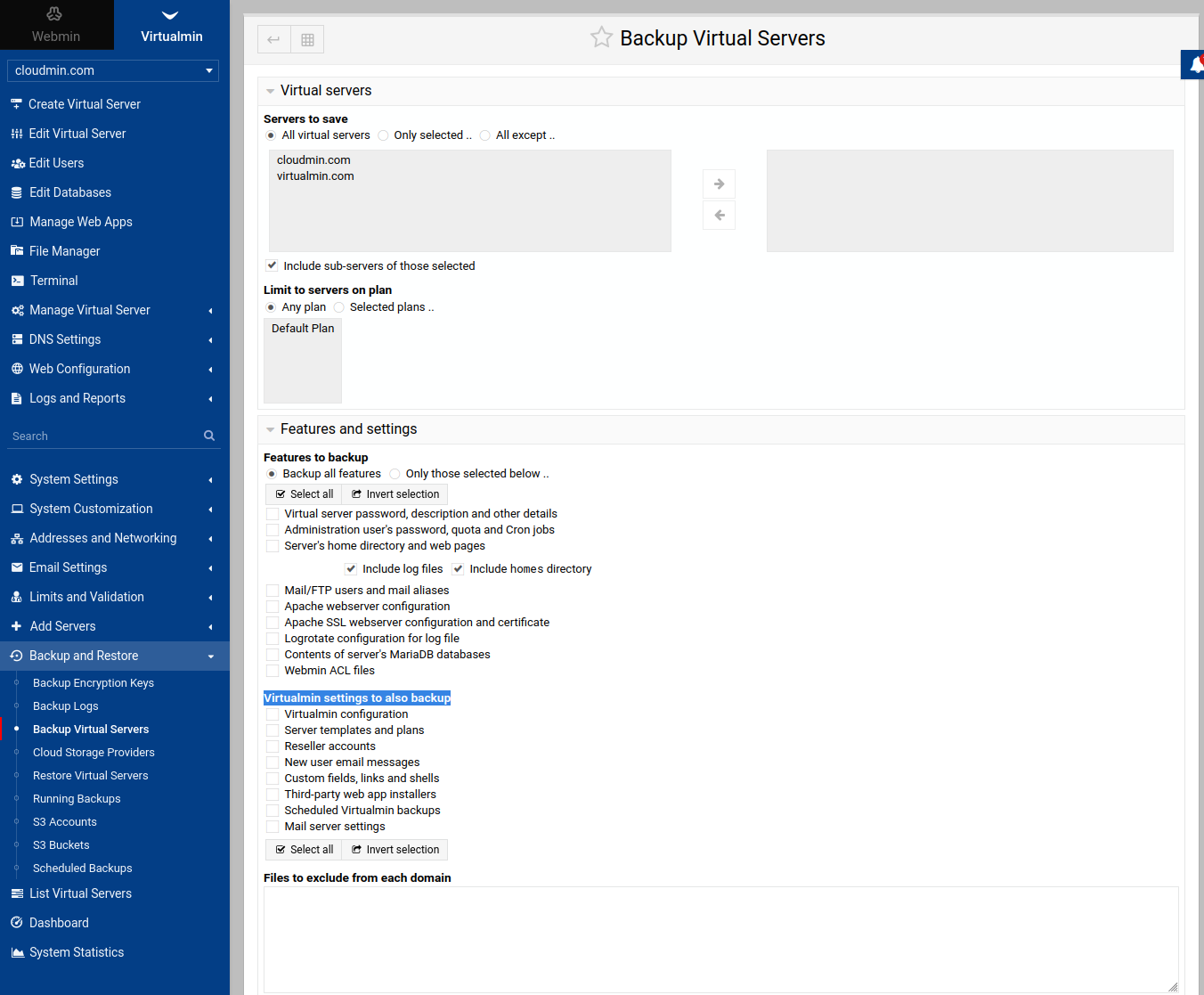
Task: Click System Statistics chart icon
Action: 17,952
